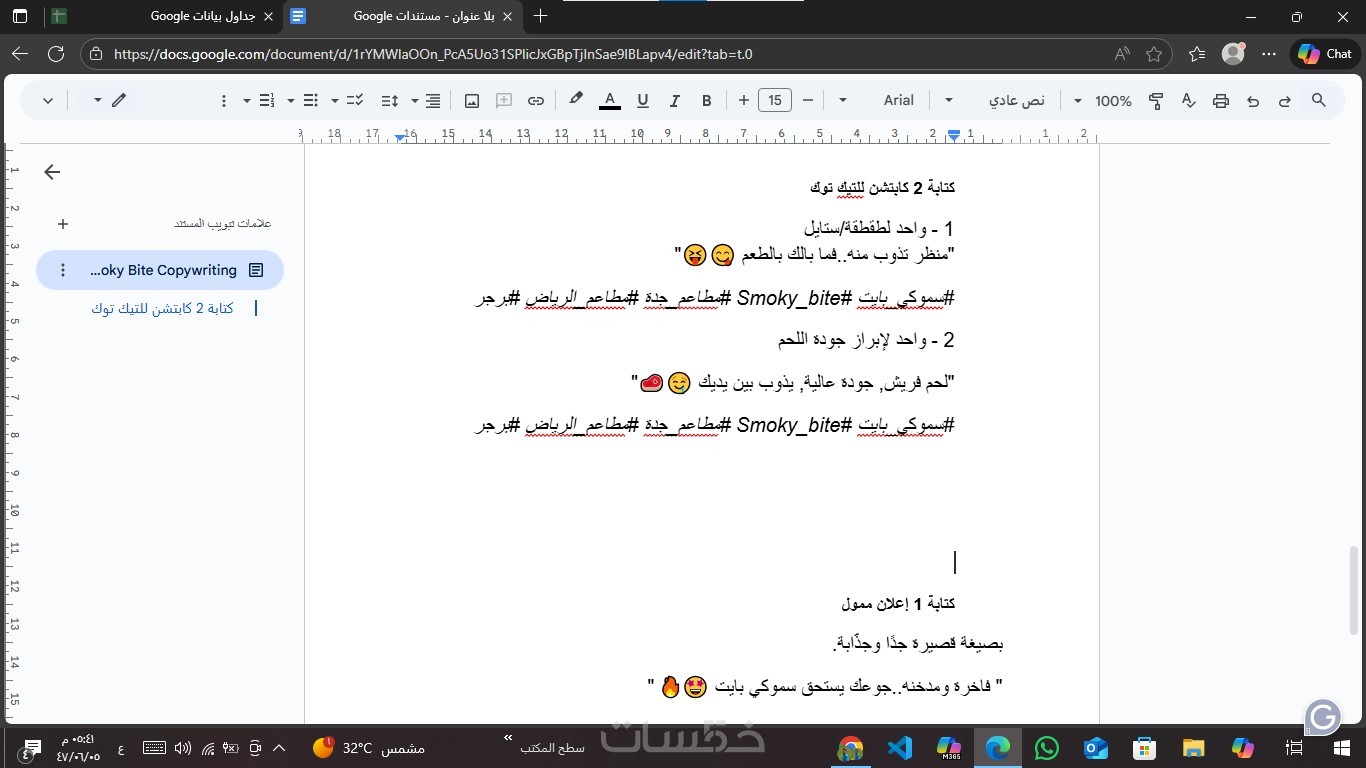The height and width of the screenshot is (768, 1366).
Task: Click the checklist icon
Action: [x=354, y=100]
